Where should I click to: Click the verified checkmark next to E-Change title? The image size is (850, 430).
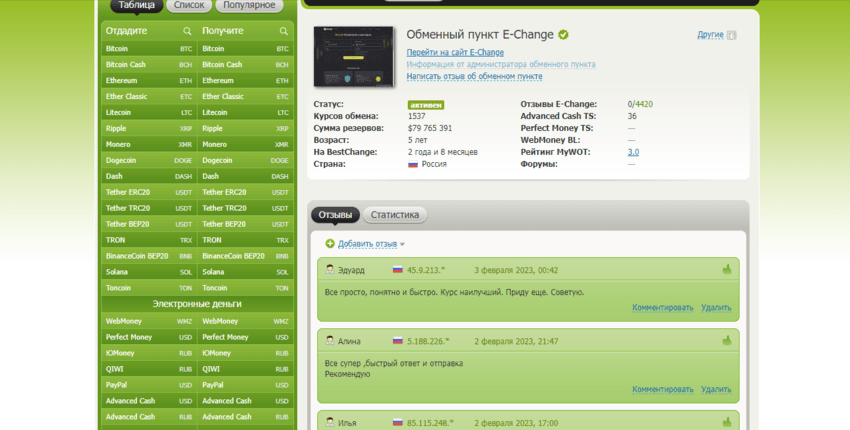pyautogui.click(x=563, y=35)
